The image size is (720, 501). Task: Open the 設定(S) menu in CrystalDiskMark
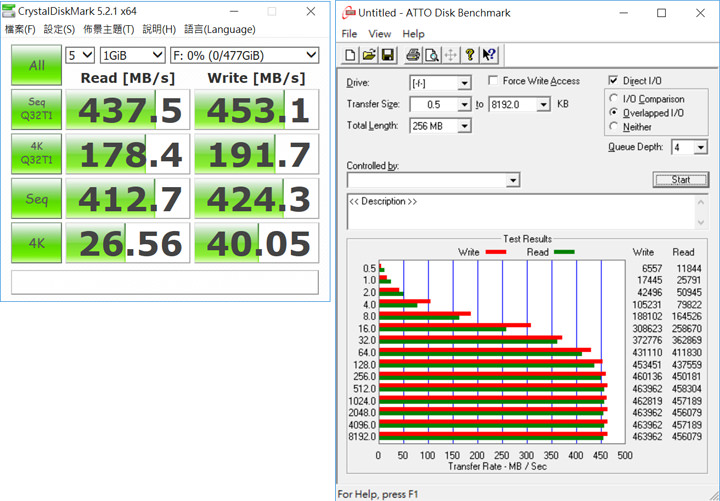point(59,29)
